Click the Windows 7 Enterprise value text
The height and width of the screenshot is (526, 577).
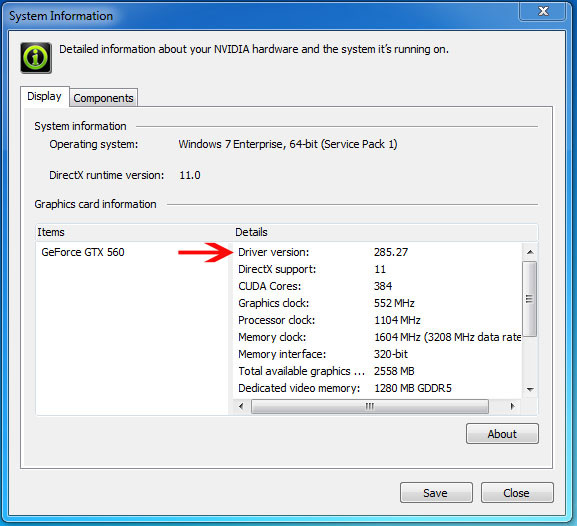point(288,144)
